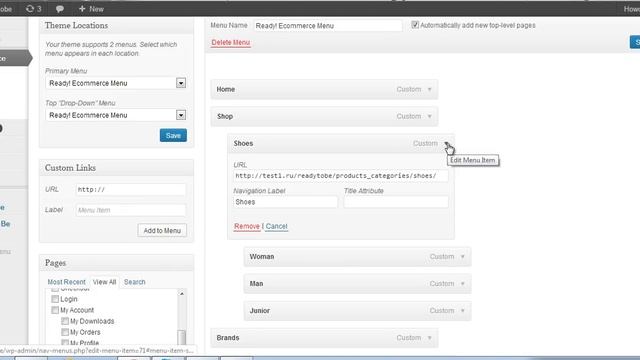
Task: Click the Custom Links panel heading
Action: click(x=70, y=168)
